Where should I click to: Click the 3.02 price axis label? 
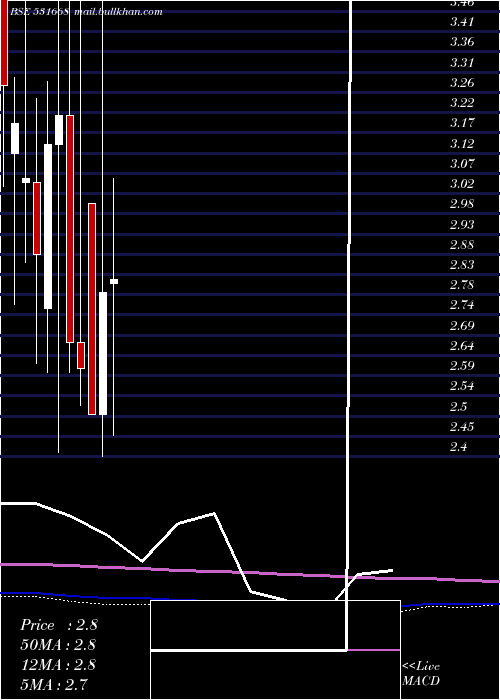click(x=462, y=183)
